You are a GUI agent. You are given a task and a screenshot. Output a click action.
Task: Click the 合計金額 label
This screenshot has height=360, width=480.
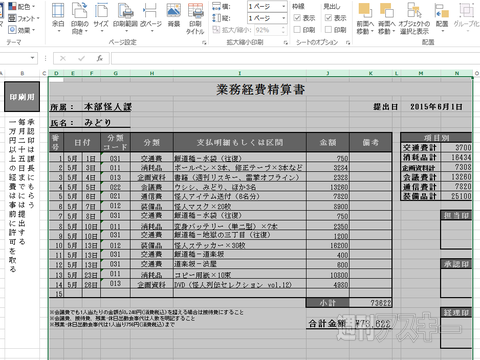click(x=327, y=323)
